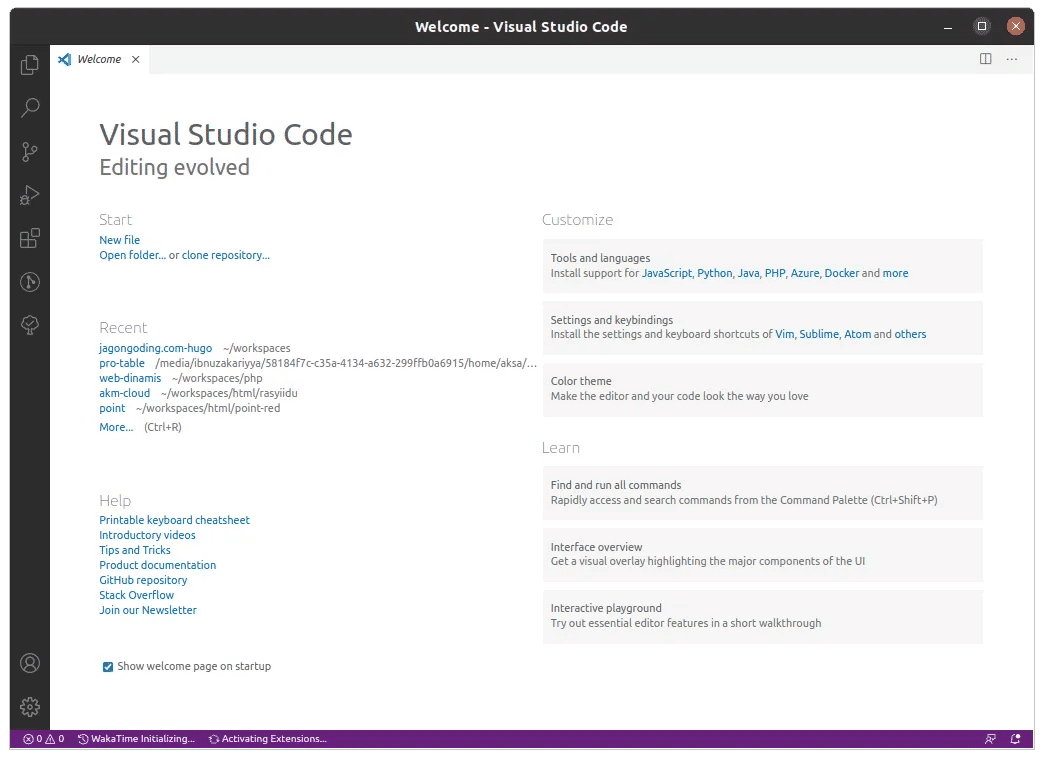This screenshot has height=759, width=1044.
Task: Open Product documentation link
Action: click(158, 565)
